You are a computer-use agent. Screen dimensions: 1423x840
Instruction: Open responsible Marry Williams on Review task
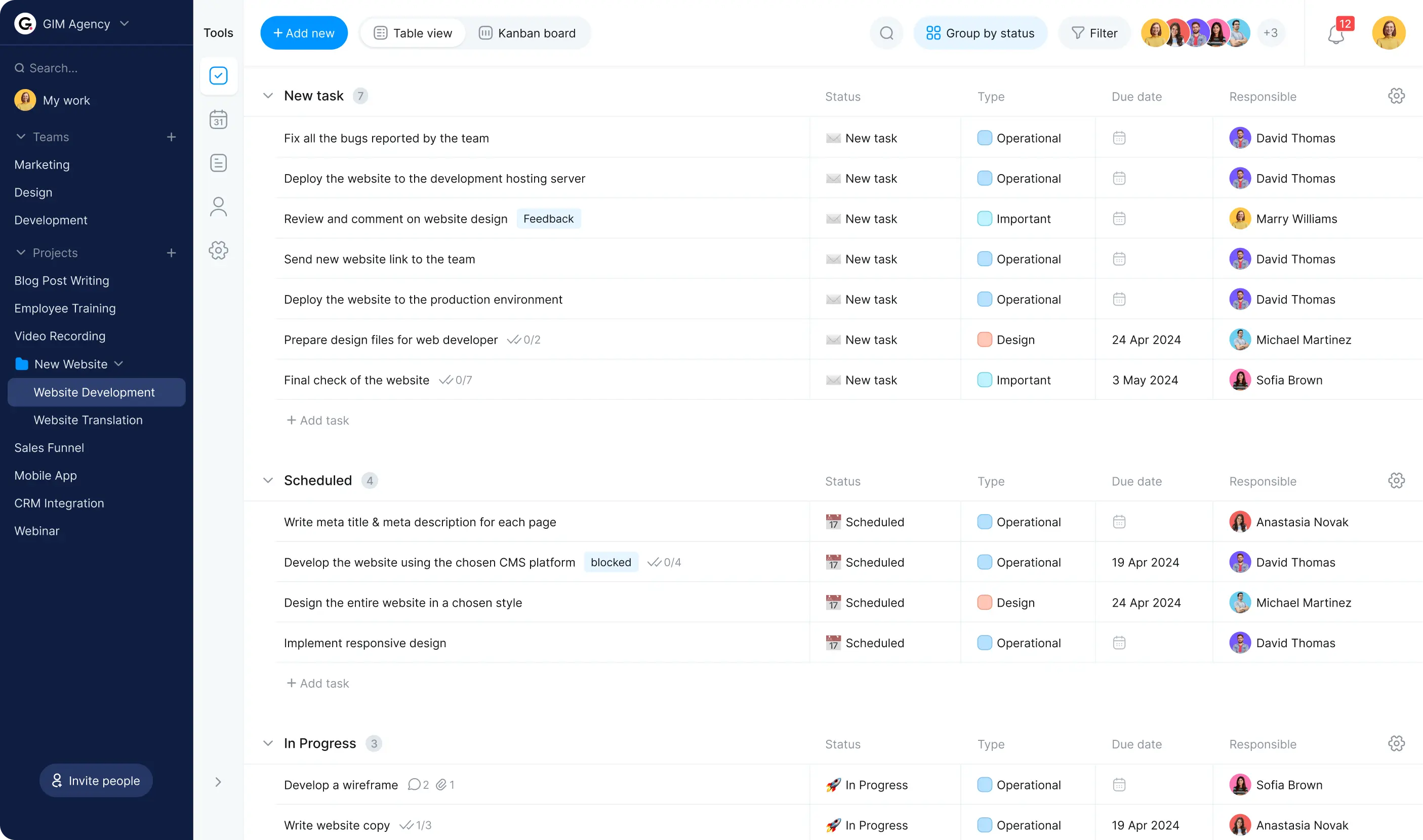point(1283,219)
